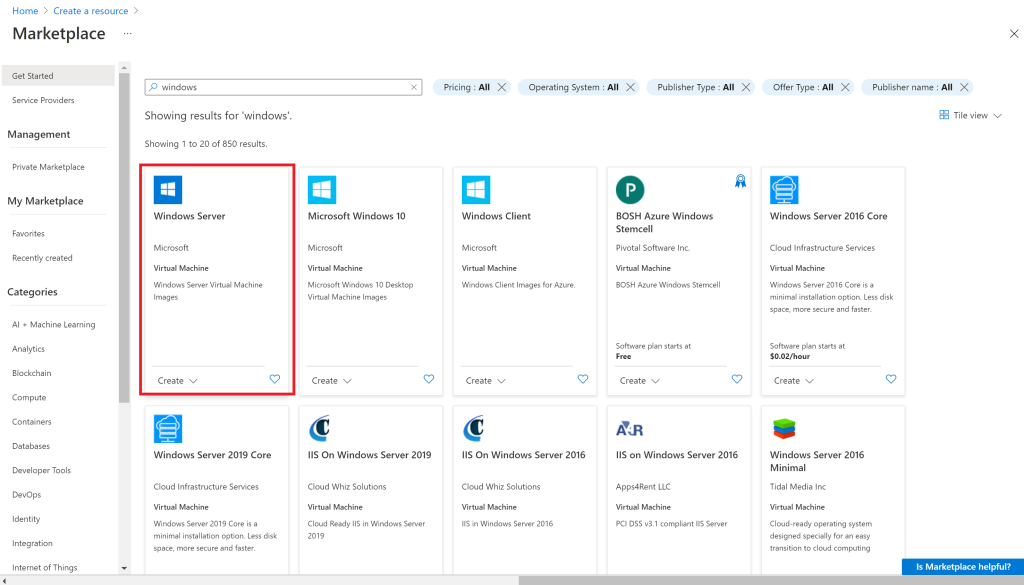The image size is (1024, 585).
Task: Click the certified badge on BOSH card
Action: click(x=740, y=181)
